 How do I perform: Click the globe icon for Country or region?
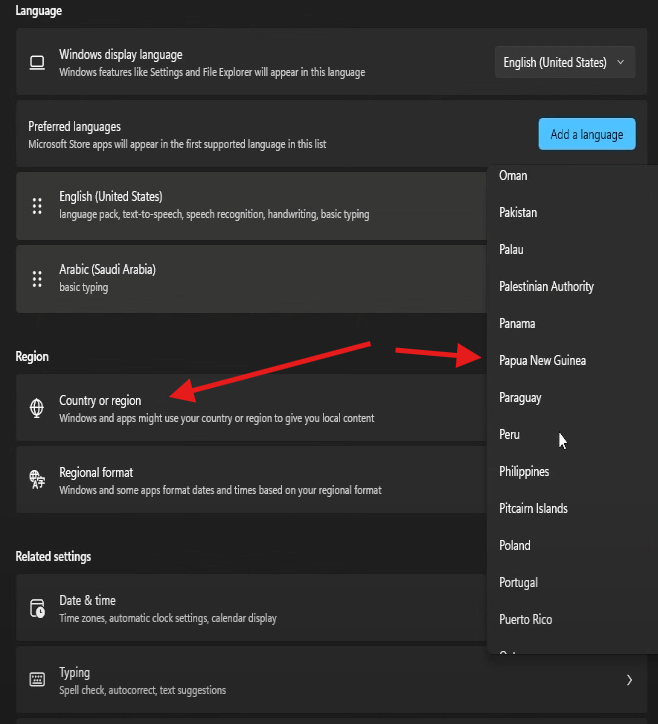tap(37, 408)
